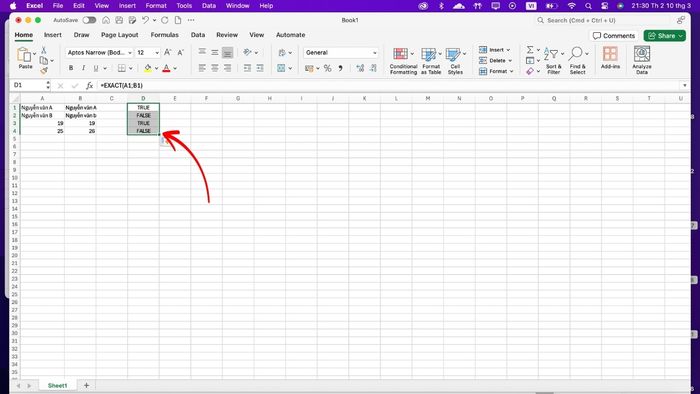Open the Comments pane button
This screenshot has width=700, height=394.
(614, 36)
